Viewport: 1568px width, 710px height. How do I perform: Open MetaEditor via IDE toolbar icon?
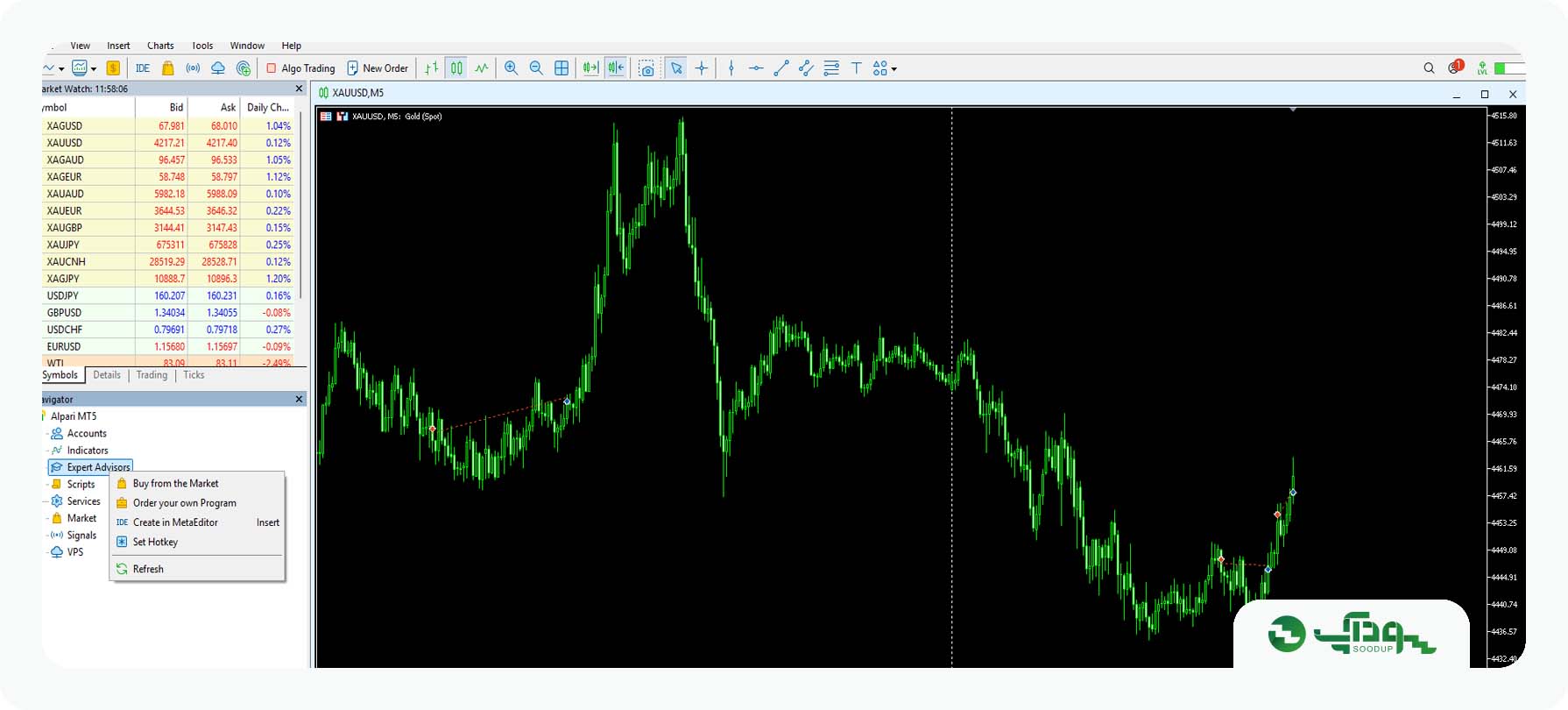pyautogui.click(x=143, y=68)
